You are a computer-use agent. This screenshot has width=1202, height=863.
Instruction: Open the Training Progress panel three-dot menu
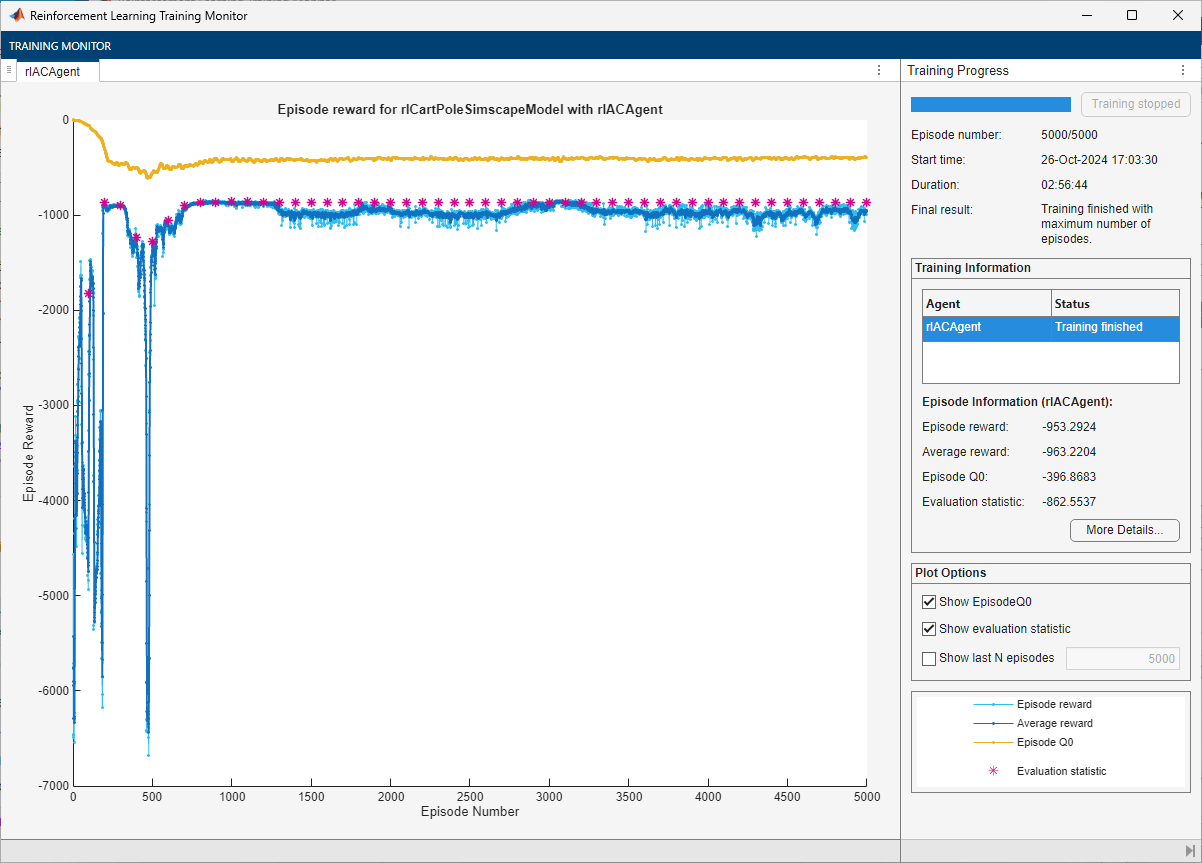1183,70
